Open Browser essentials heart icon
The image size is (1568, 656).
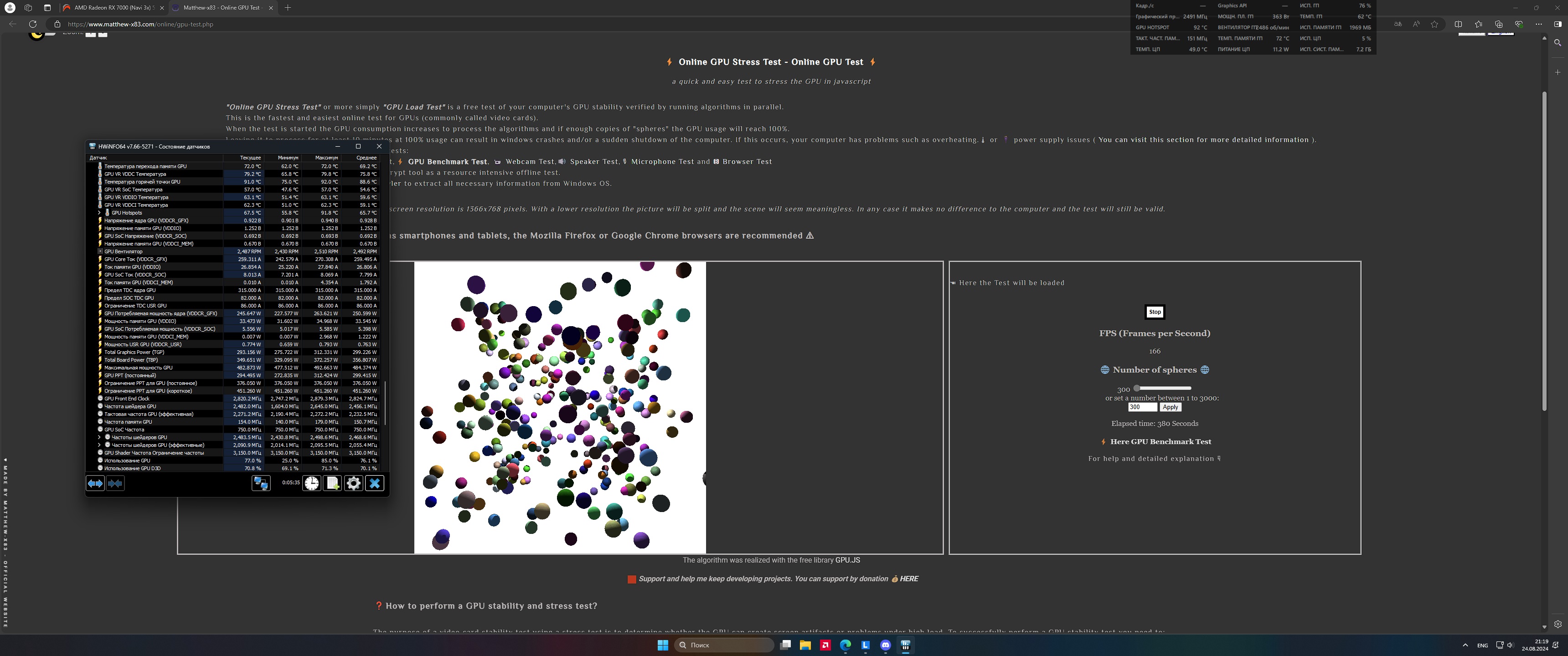click(1519, 24)
